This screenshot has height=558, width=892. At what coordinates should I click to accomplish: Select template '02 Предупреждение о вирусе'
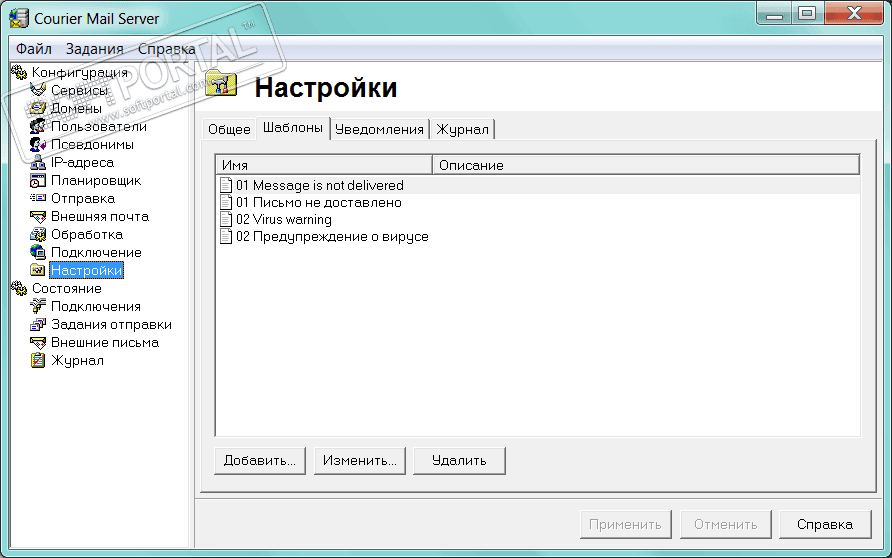click(x=332, y=237)
